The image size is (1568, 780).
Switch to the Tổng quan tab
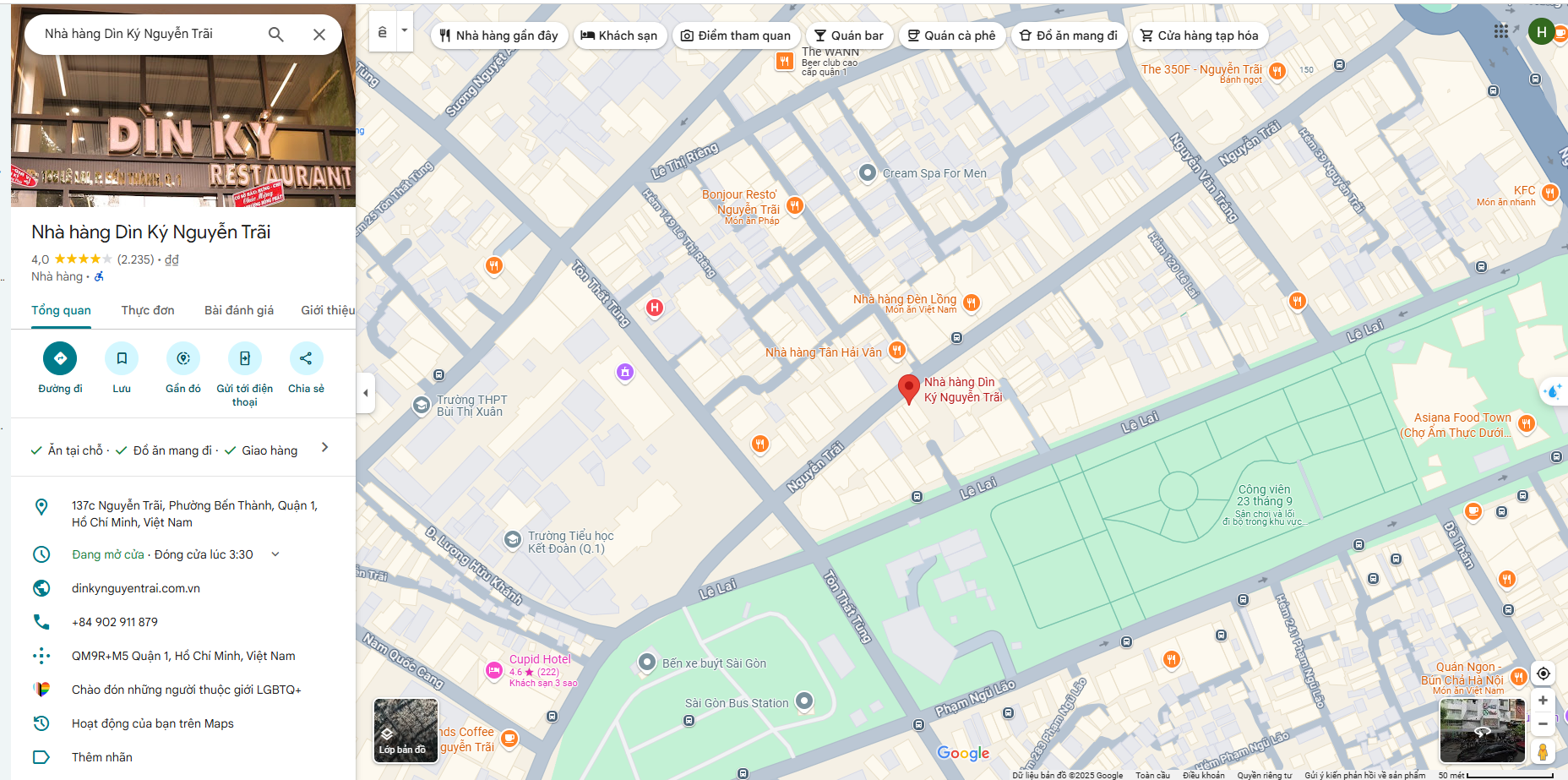click(x=61, y=310)
